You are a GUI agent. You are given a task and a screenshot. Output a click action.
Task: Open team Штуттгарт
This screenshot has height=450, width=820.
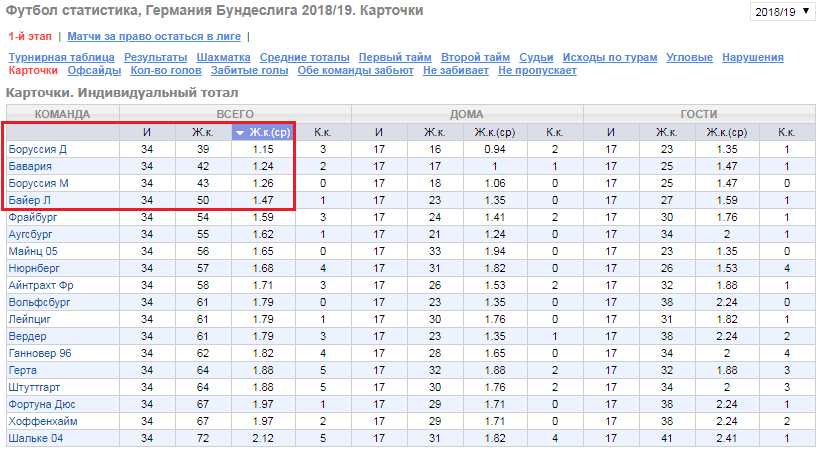tap(34, 388)
